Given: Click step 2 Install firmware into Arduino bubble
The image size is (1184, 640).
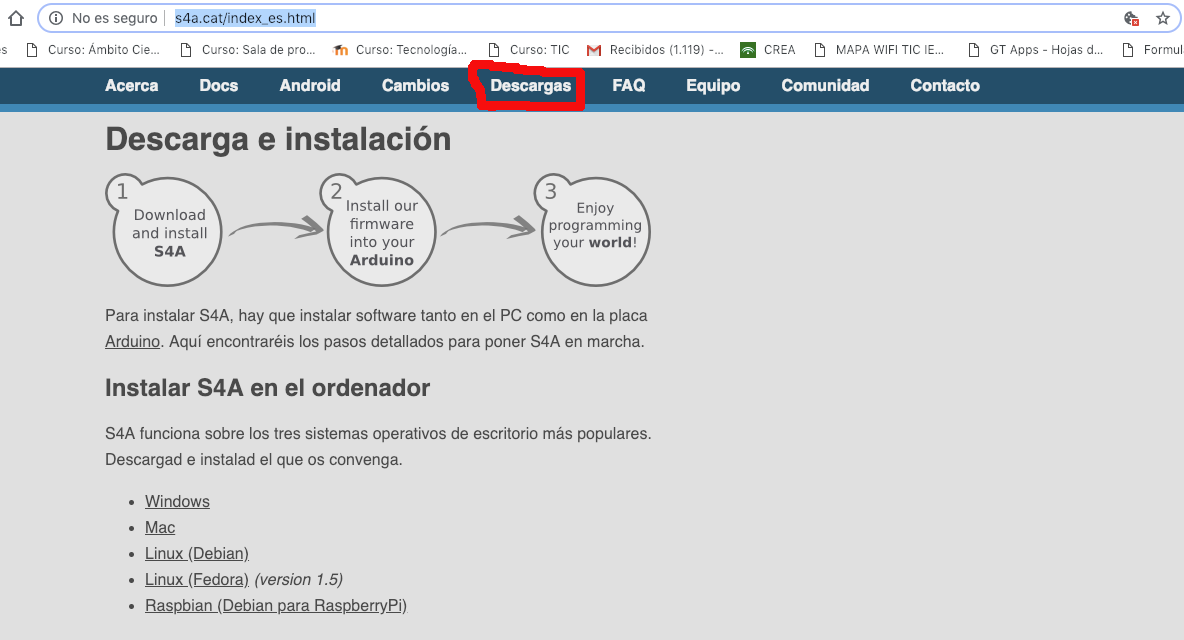Looking at the screenshot, I should point(380,230).
